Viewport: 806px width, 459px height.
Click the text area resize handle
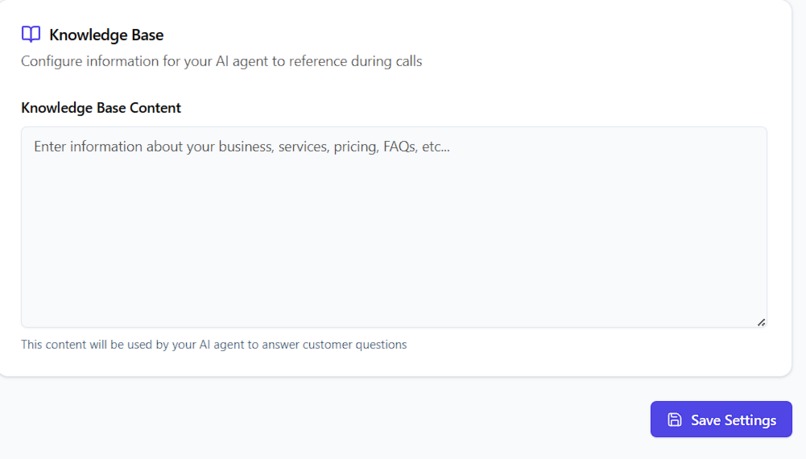coord(761,321)
